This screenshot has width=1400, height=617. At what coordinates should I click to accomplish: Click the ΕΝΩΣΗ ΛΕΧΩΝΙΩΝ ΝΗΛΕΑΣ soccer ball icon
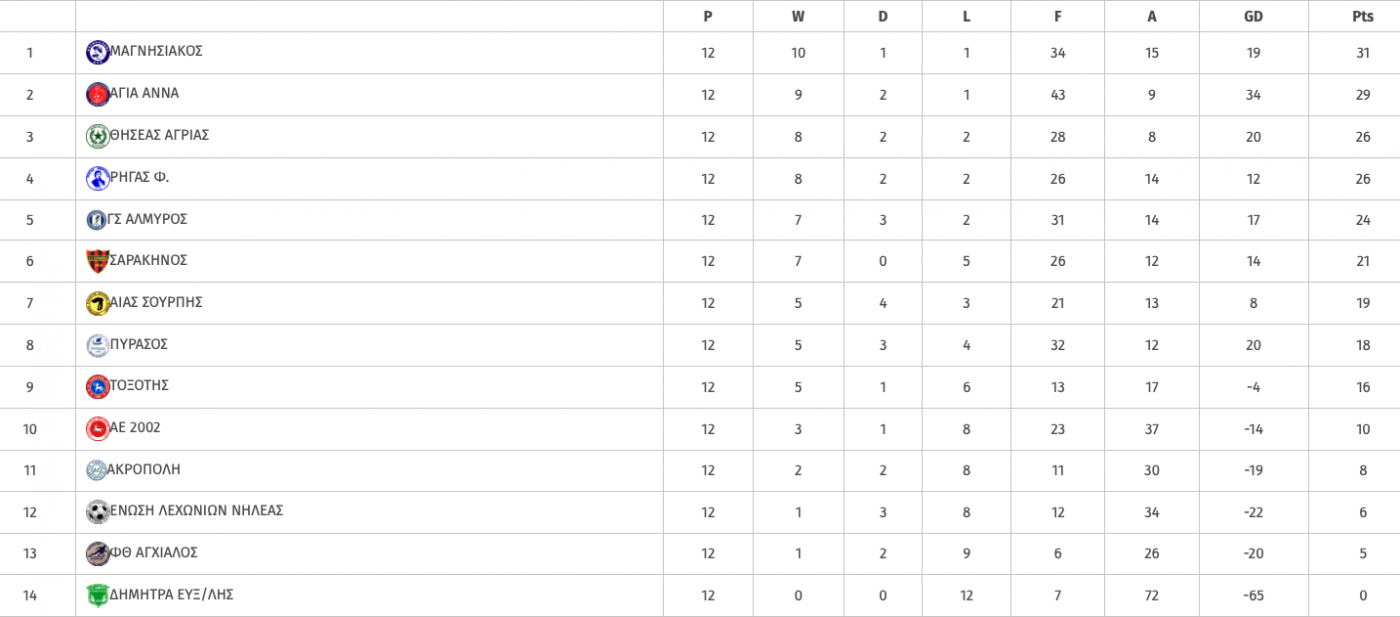tap(98, 512)
